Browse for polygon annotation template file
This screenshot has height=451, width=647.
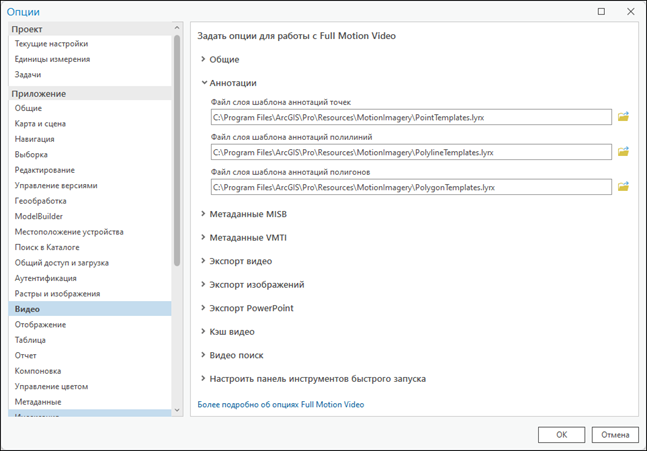click(x=623, y=187)
